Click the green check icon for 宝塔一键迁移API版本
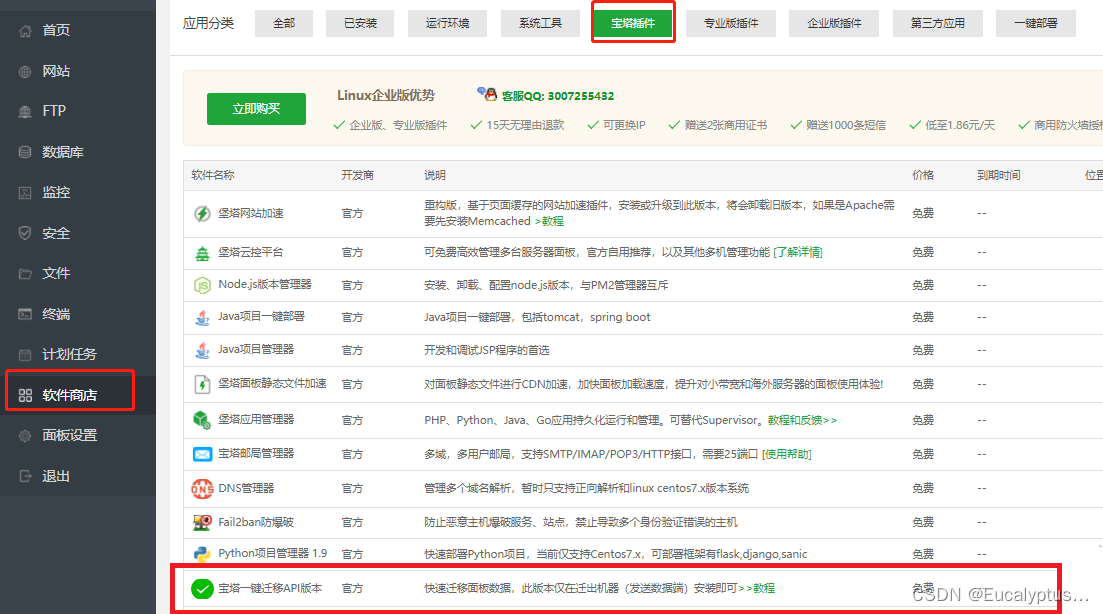This screenshot has height=614, width=1103. click(202, 589)
